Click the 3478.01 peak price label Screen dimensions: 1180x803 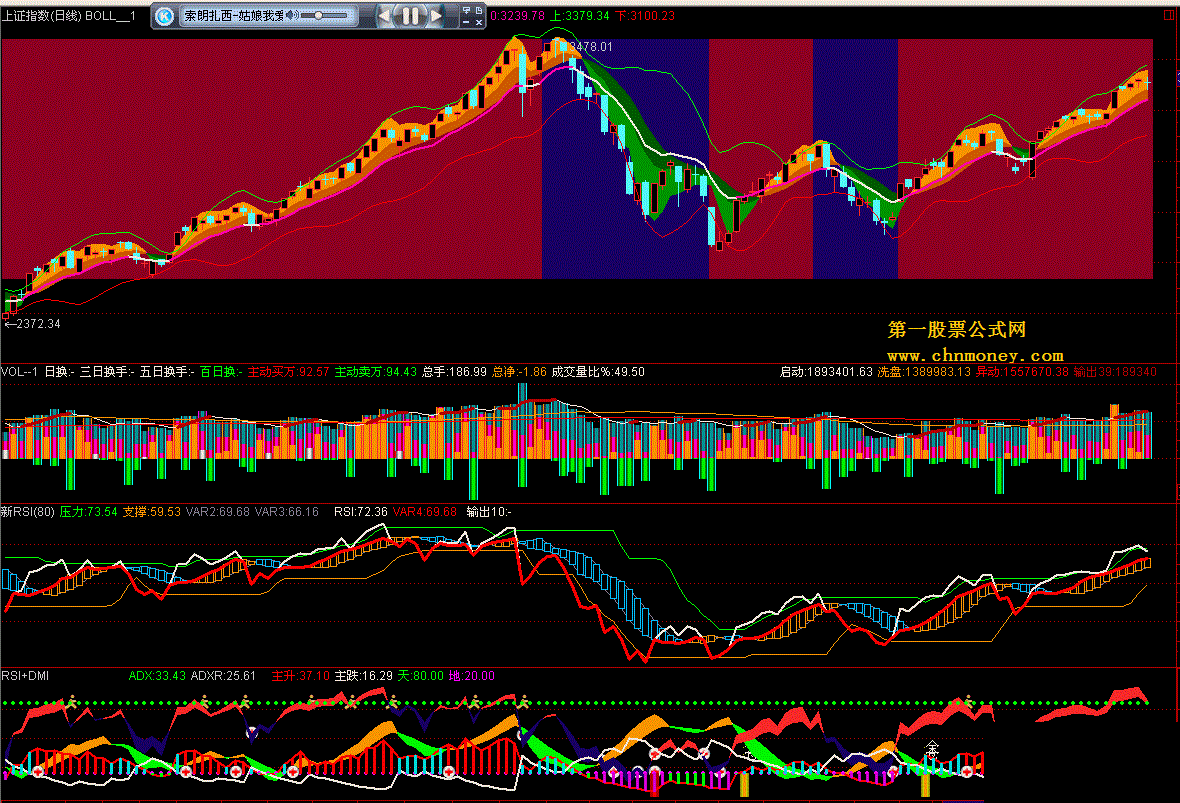point(591,47)
